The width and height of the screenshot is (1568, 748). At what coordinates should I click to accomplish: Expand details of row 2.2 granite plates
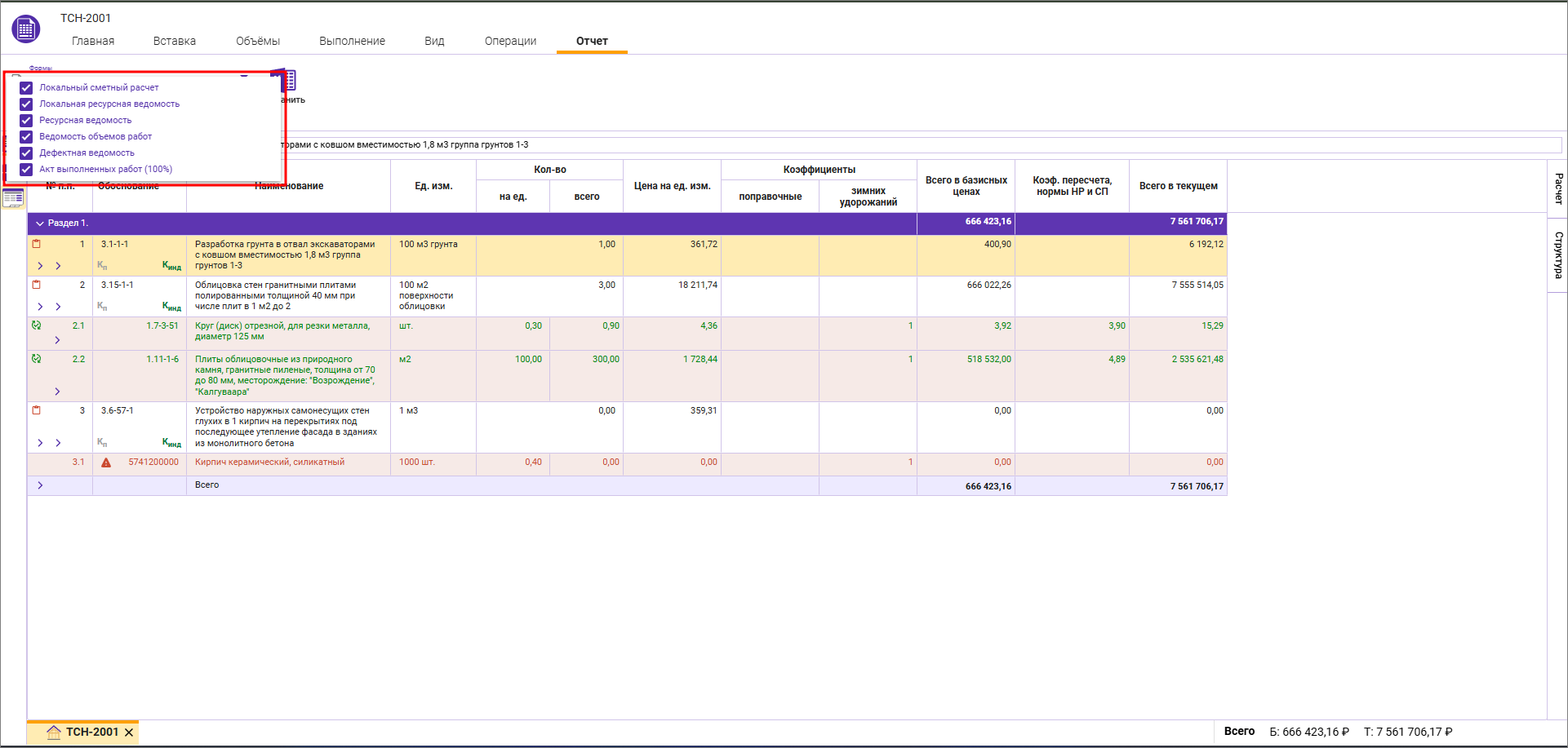pos(57,392)
